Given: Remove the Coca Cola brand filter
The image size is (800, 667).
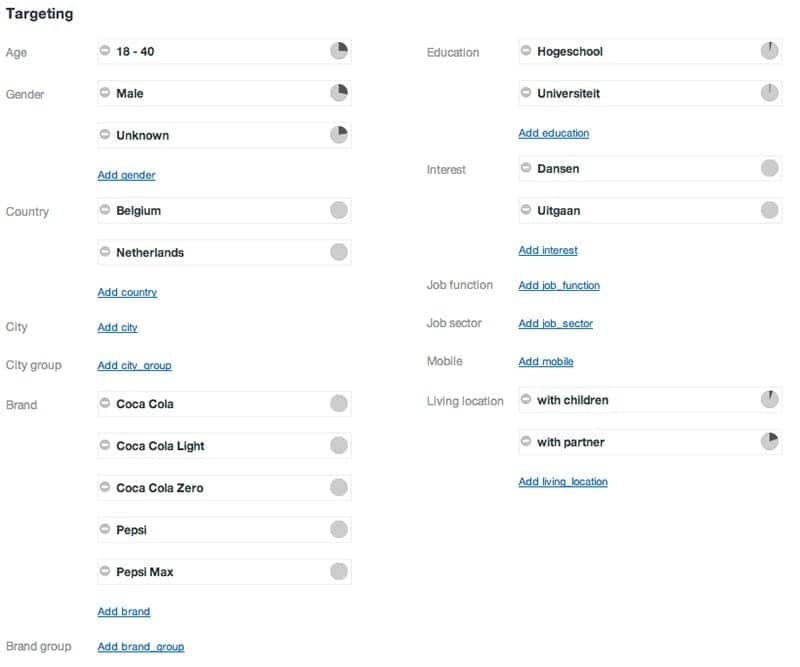Looking at the screenshot, I should 107,405.
